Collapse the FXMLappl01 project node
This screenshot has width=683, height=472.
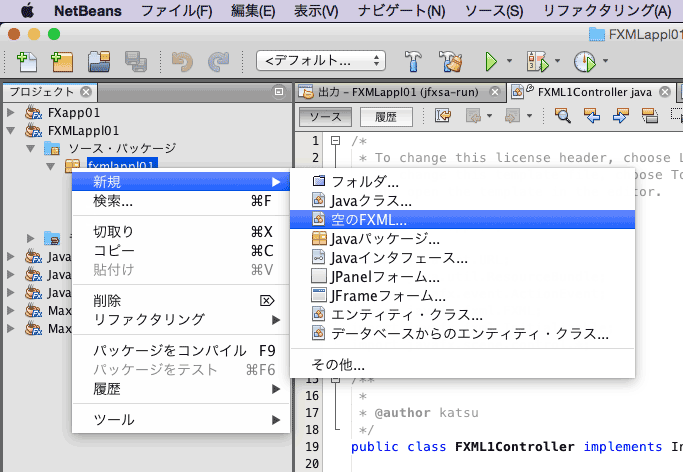(x=11, y=130)
